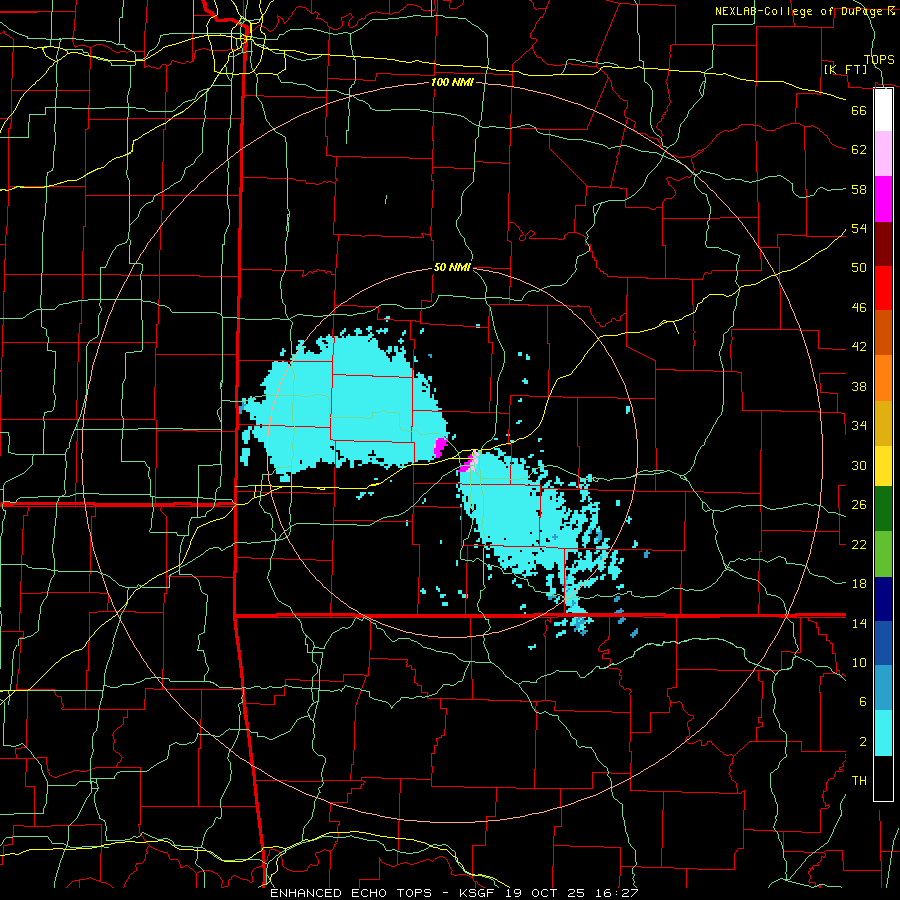Click the [K FT] unit label
The image size is (900, 900).
(x=845, y=69)
